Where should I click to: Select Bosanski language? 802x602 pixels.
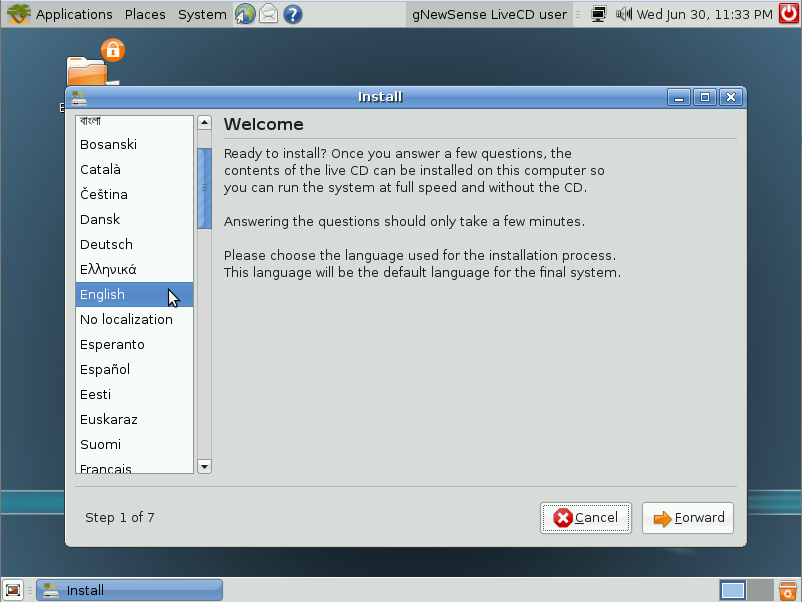tap(135, 144)
